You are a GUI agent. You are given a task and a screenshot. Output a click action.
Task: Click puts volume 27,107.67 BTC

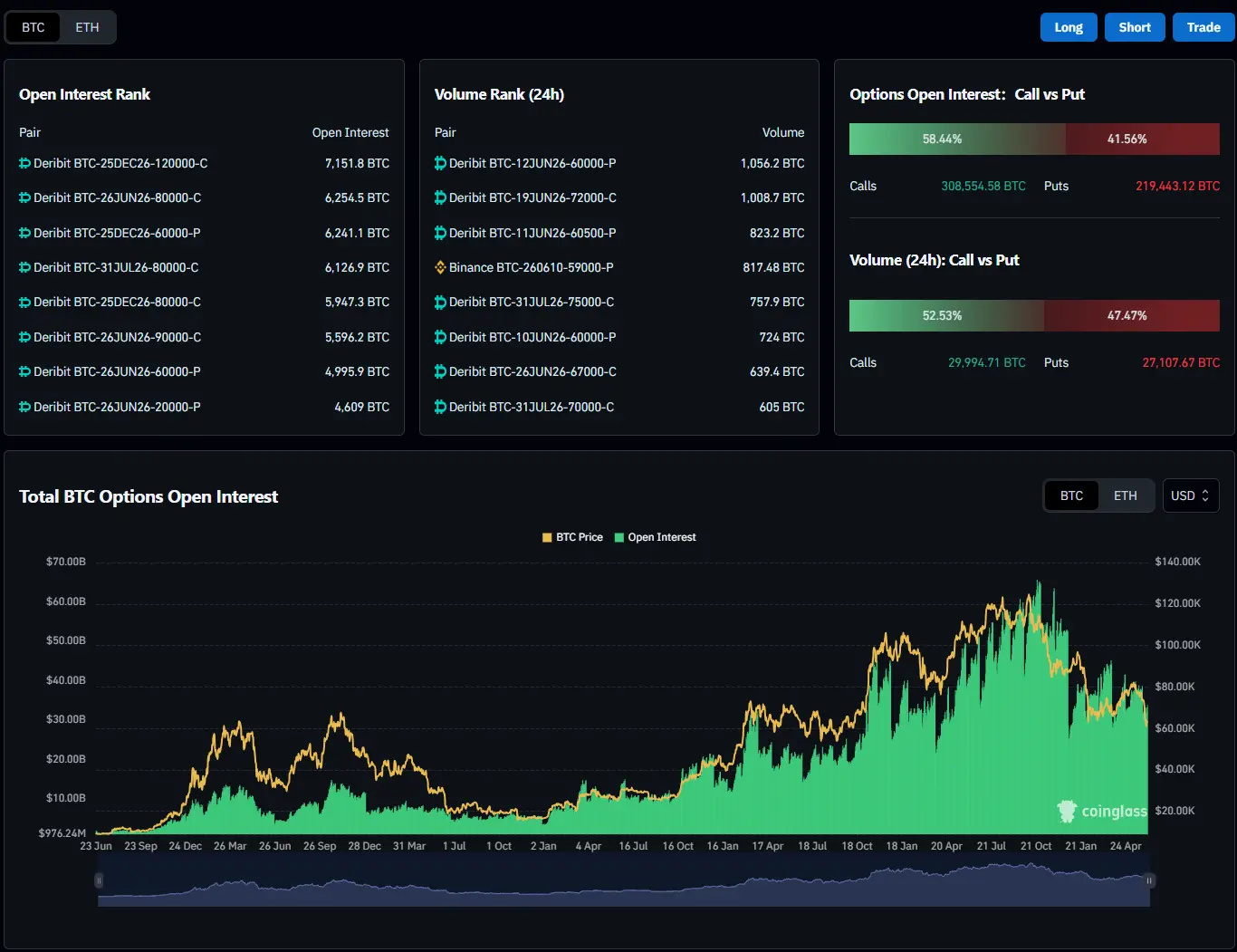click(1181, 363)
